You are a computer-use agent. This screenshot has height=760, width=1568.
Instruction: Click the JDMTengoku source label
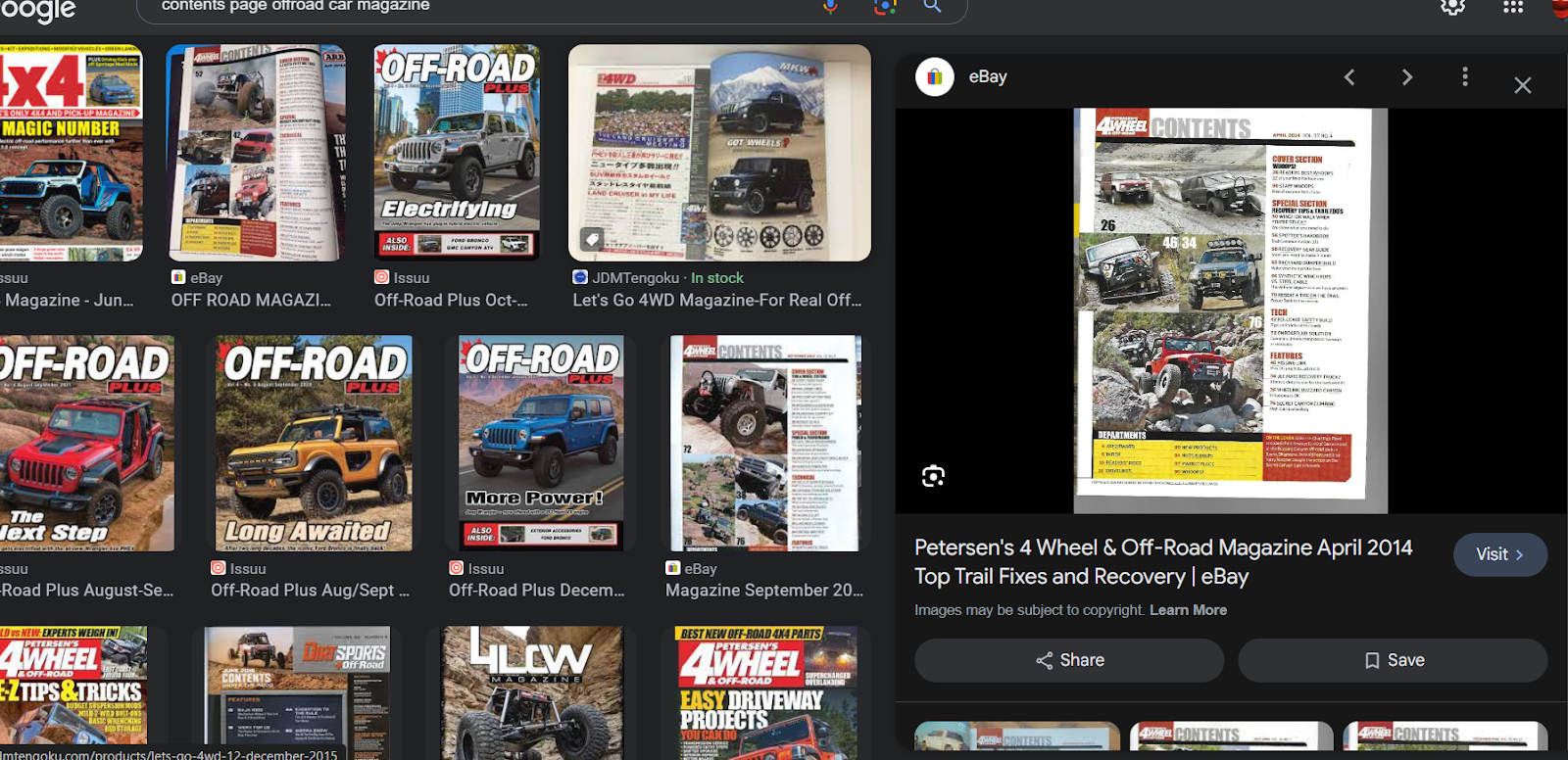point(635,278)
